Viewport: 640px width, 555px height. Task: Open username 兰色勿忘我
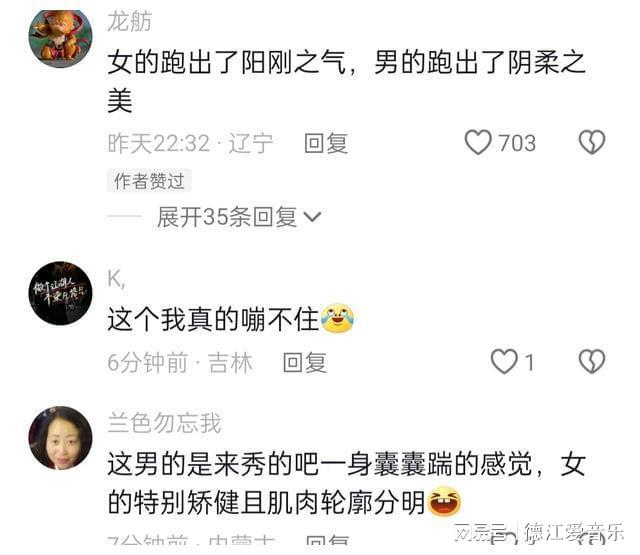(164, 423)
